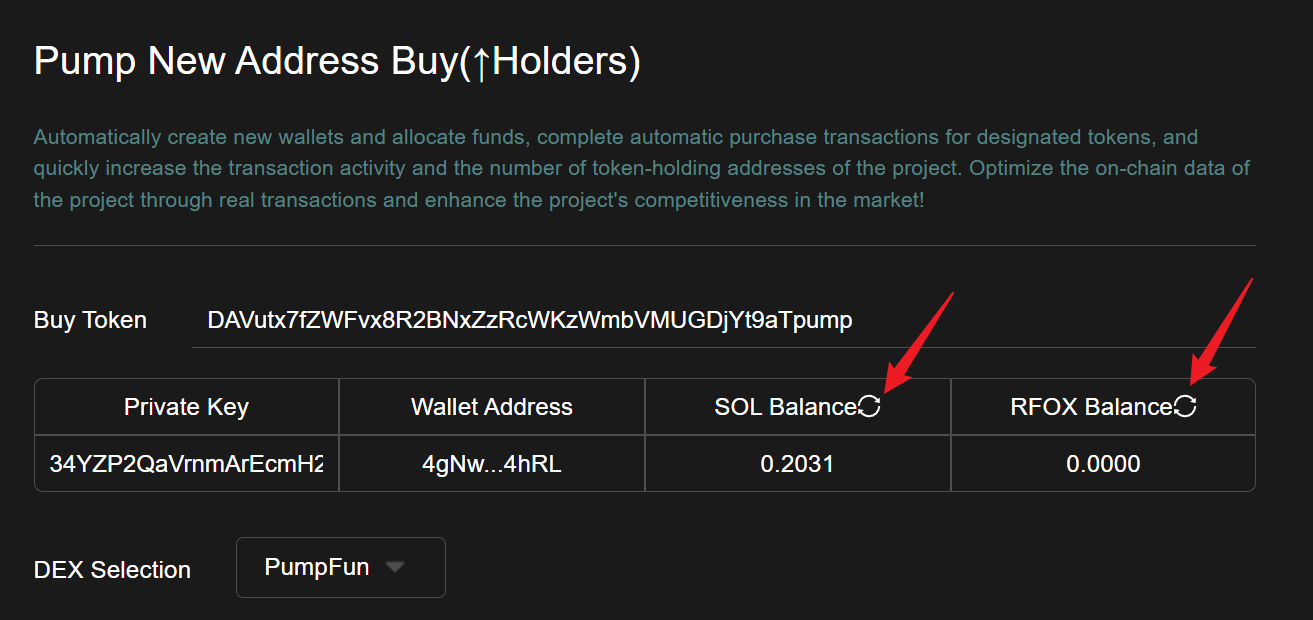Click the red arrow pointing at RFOX refresh

coord(1220,331)
